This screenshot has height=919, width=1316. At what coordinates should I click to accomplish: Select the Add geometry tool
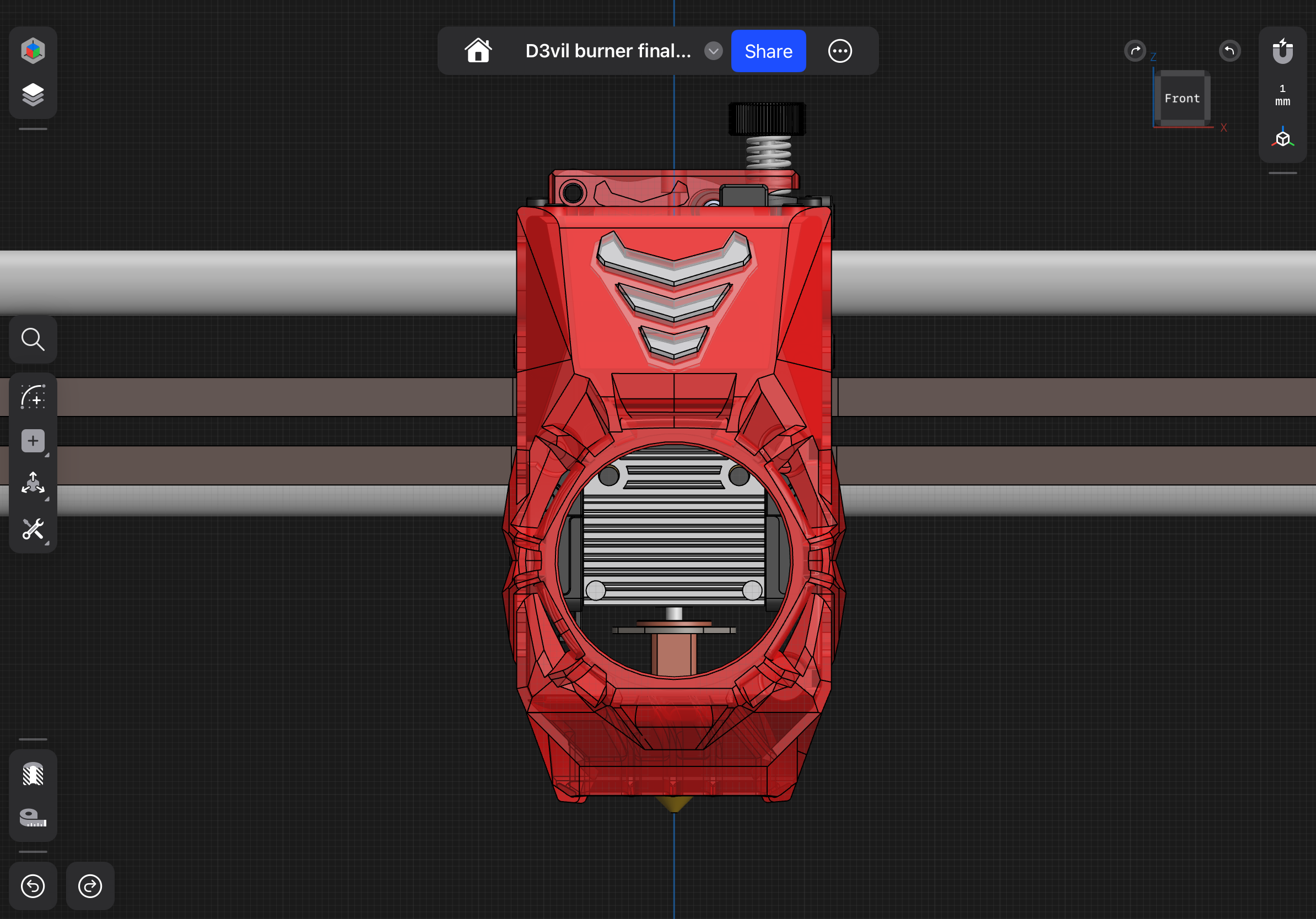click(33, 440)
